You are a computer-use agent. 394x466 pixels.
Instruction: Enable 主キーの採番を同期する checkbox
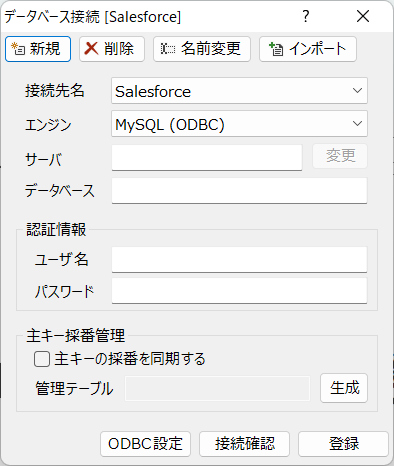point(42,359)
